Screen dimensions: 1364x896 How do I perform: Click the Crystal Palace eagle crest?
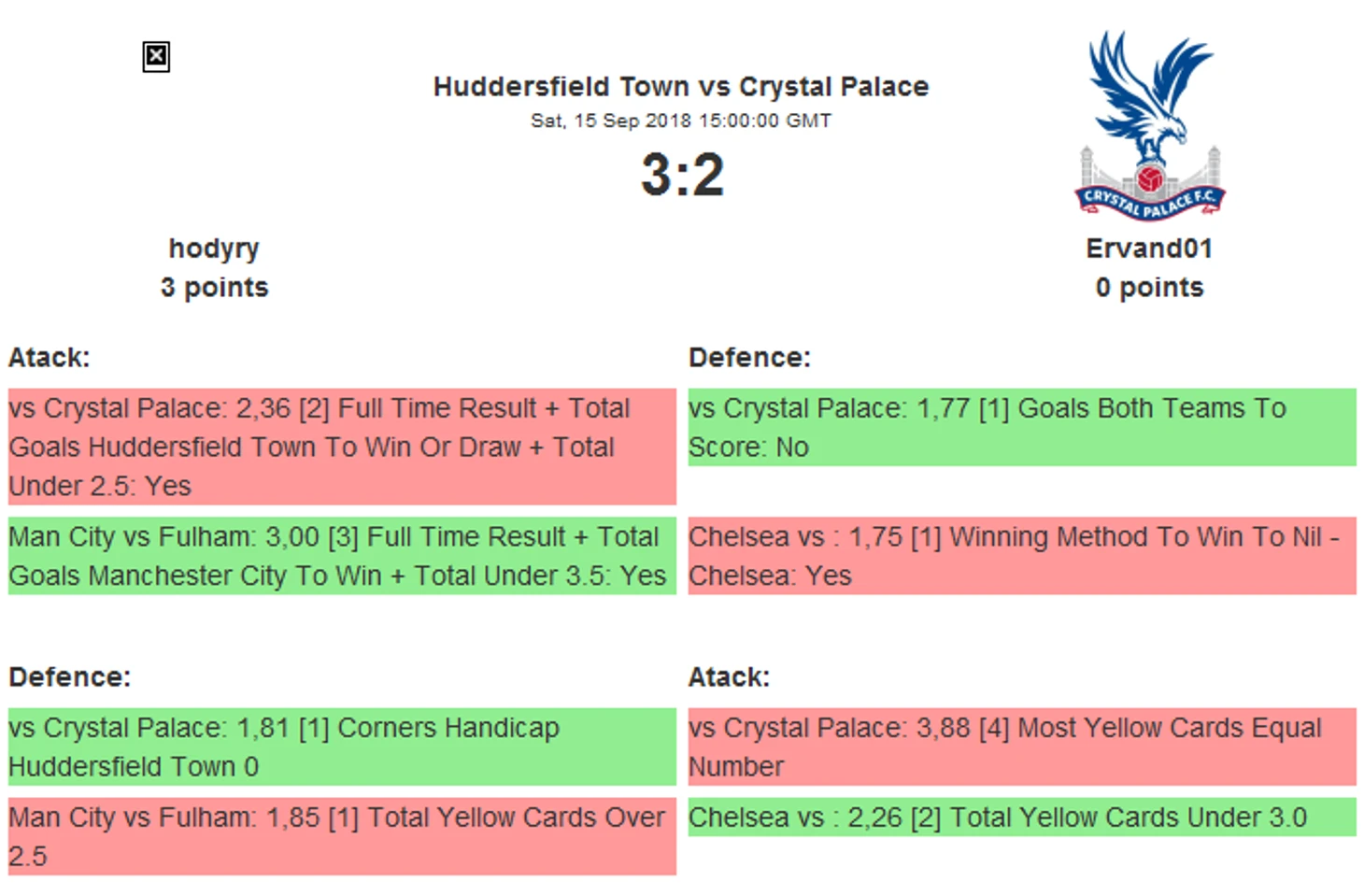1149,125
